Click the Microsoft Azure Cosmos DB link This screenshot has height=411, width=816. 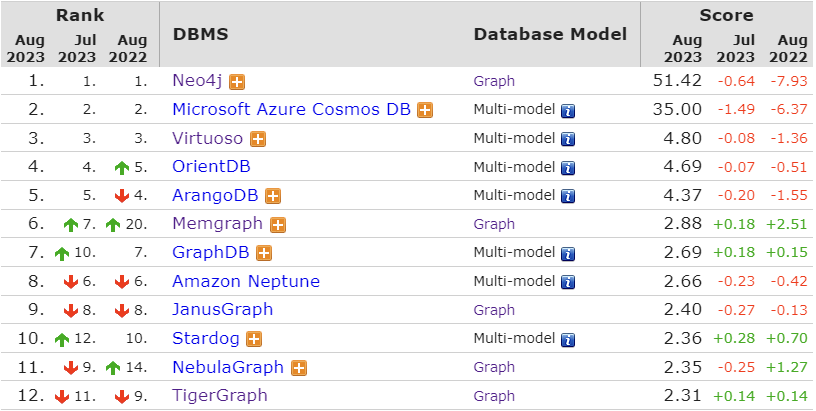291,109
